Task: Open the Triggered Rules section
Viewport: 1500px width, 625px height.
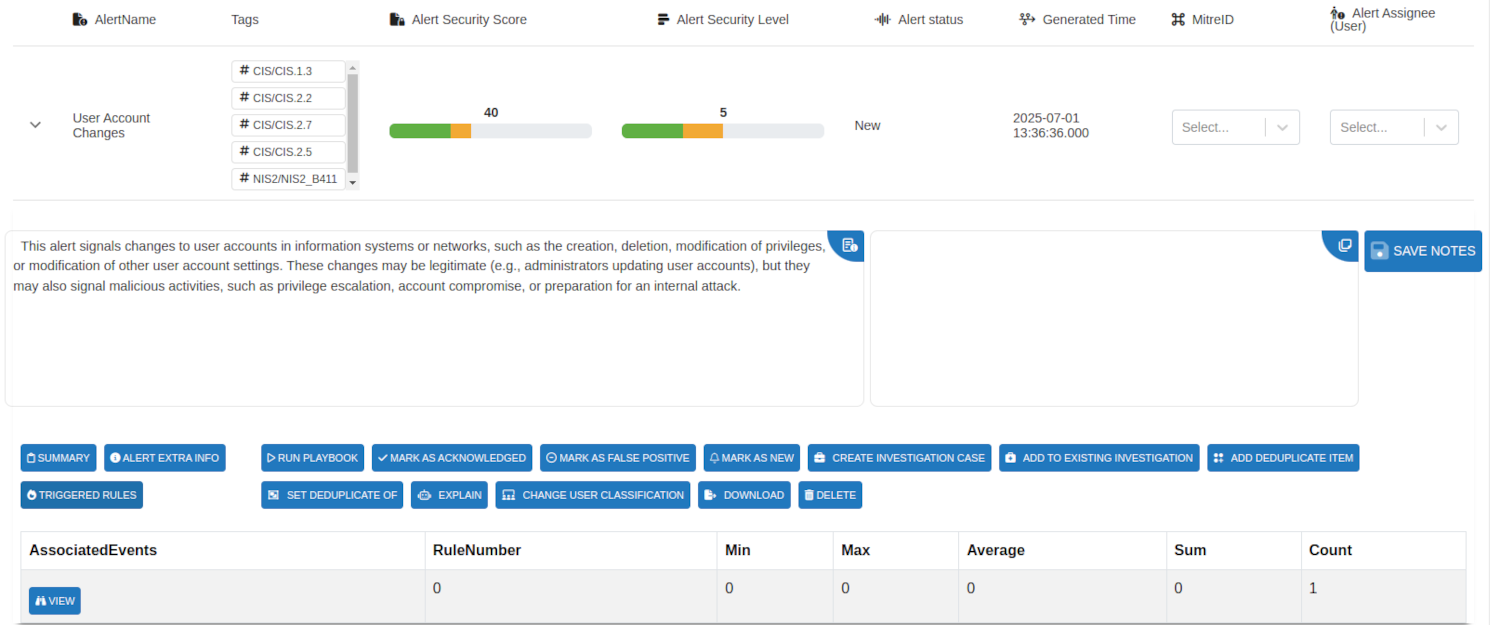Action: coord(81,495)
